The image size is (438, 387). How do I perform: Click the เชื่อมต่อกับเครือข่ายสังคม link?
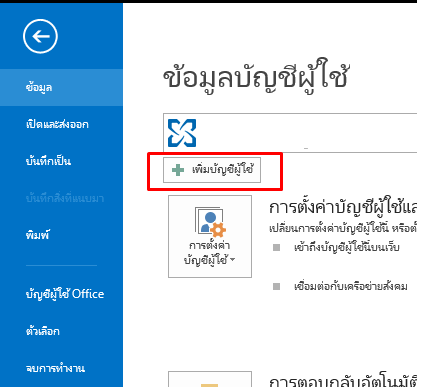click(x=351, y=287)
